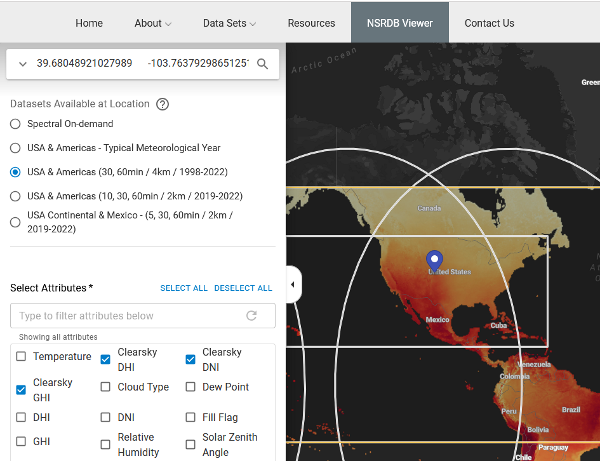Enable the Relative Humidity attribute
The height and width of the screenshot is (461, 600).
(105, 445)
